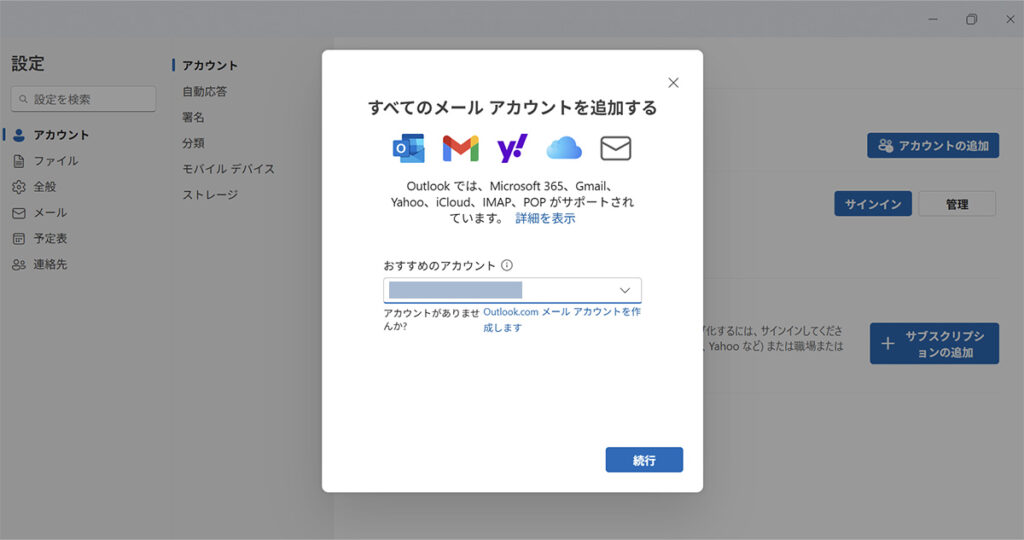1024x540 pixels.
Task: Open Outlook.com メール アカウントを作成します link
Action: (x=562, y=319)
